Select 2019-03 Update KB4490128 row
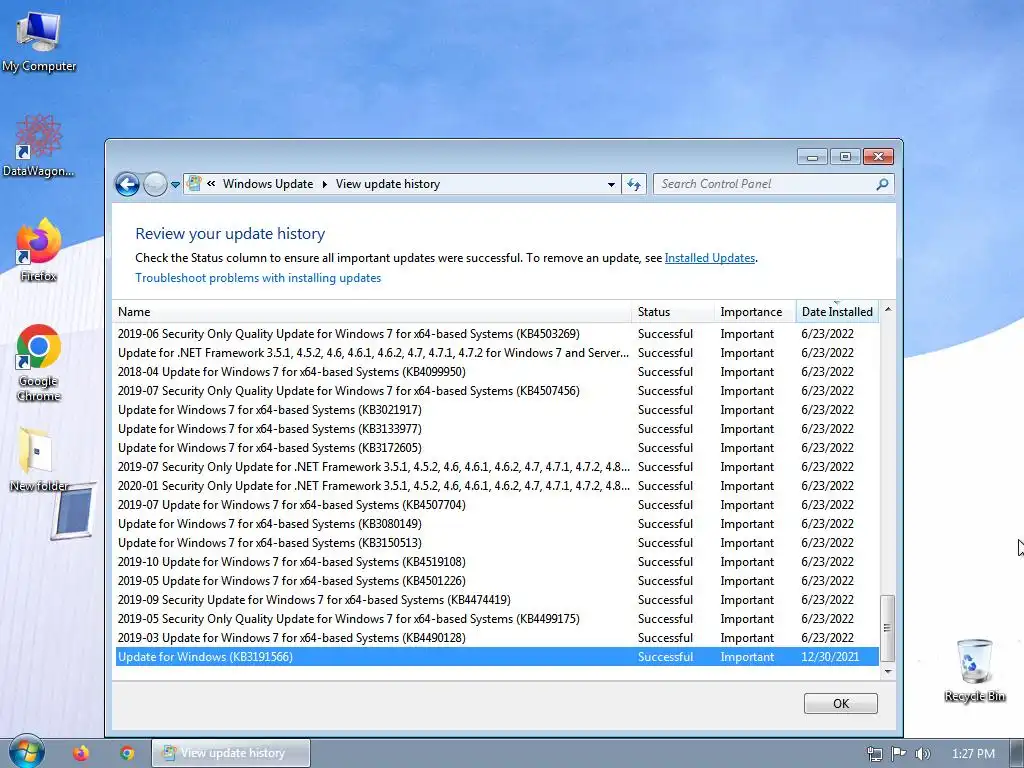The height and width of the screenshot is (768, 1024). pyautogui.click(x=497, y=637)
